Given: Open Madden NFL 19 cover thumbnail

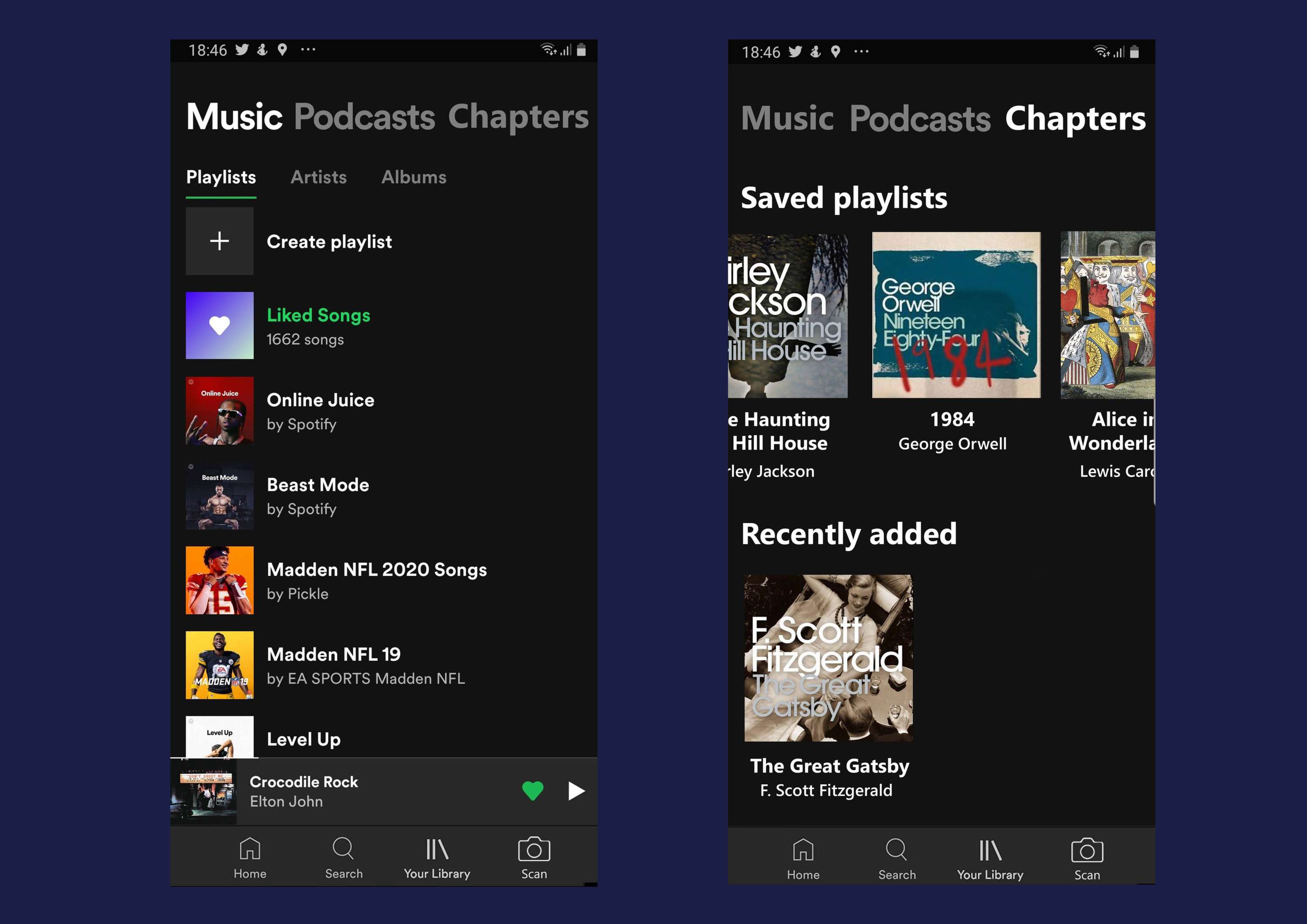Looking at the screenshot, I should coord(219,665).
